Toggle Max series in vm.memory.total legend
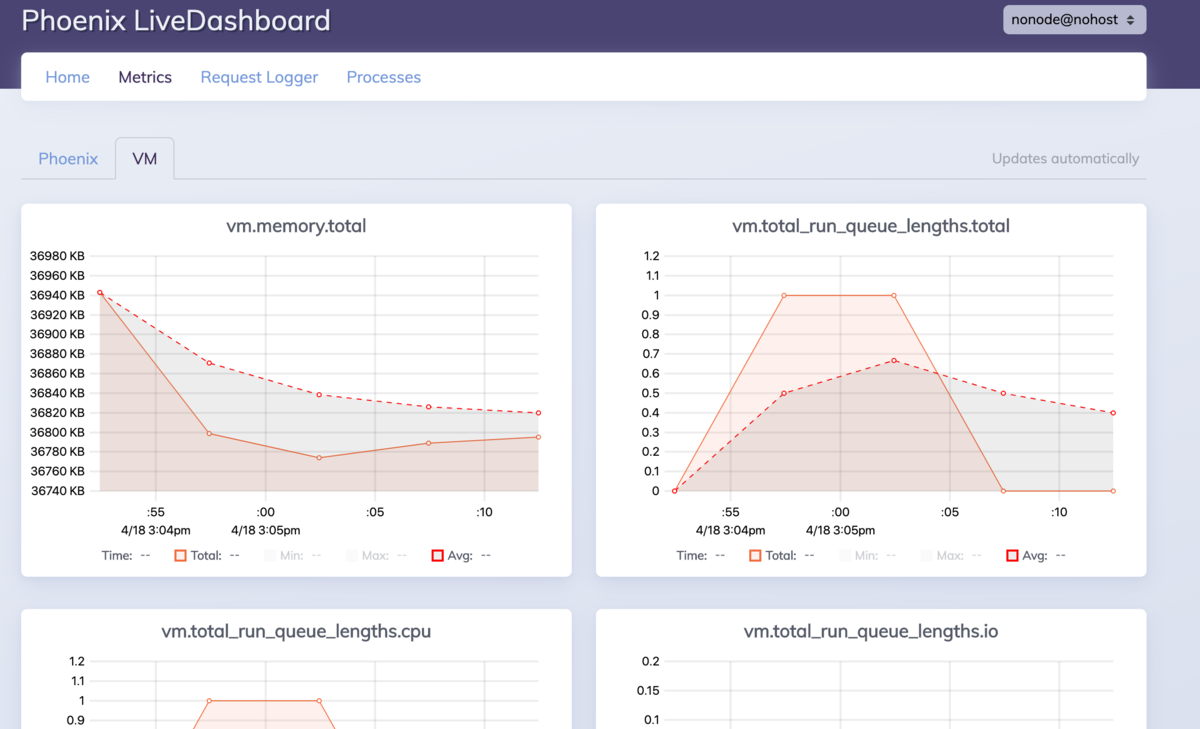Viewport: 1200px width, 729px height. [x=377, y=555]
